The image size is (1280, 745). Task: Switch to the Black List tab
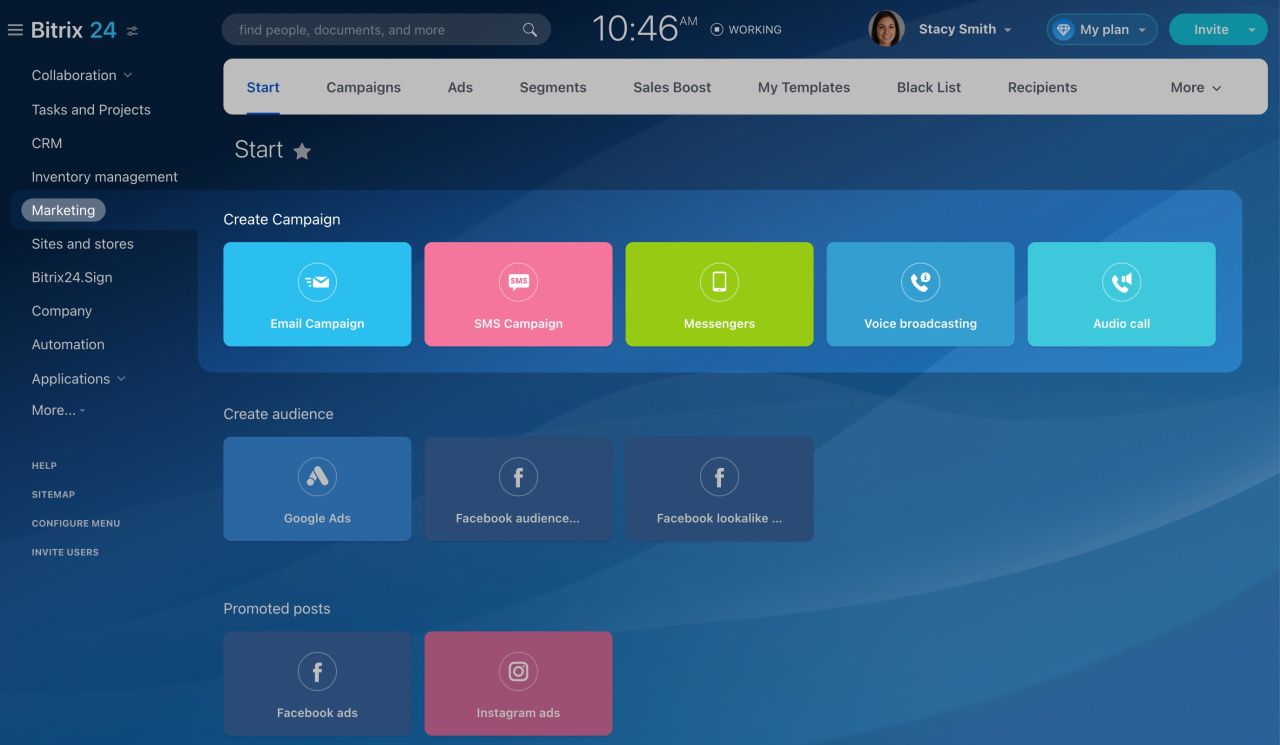[x=929, y=88]
